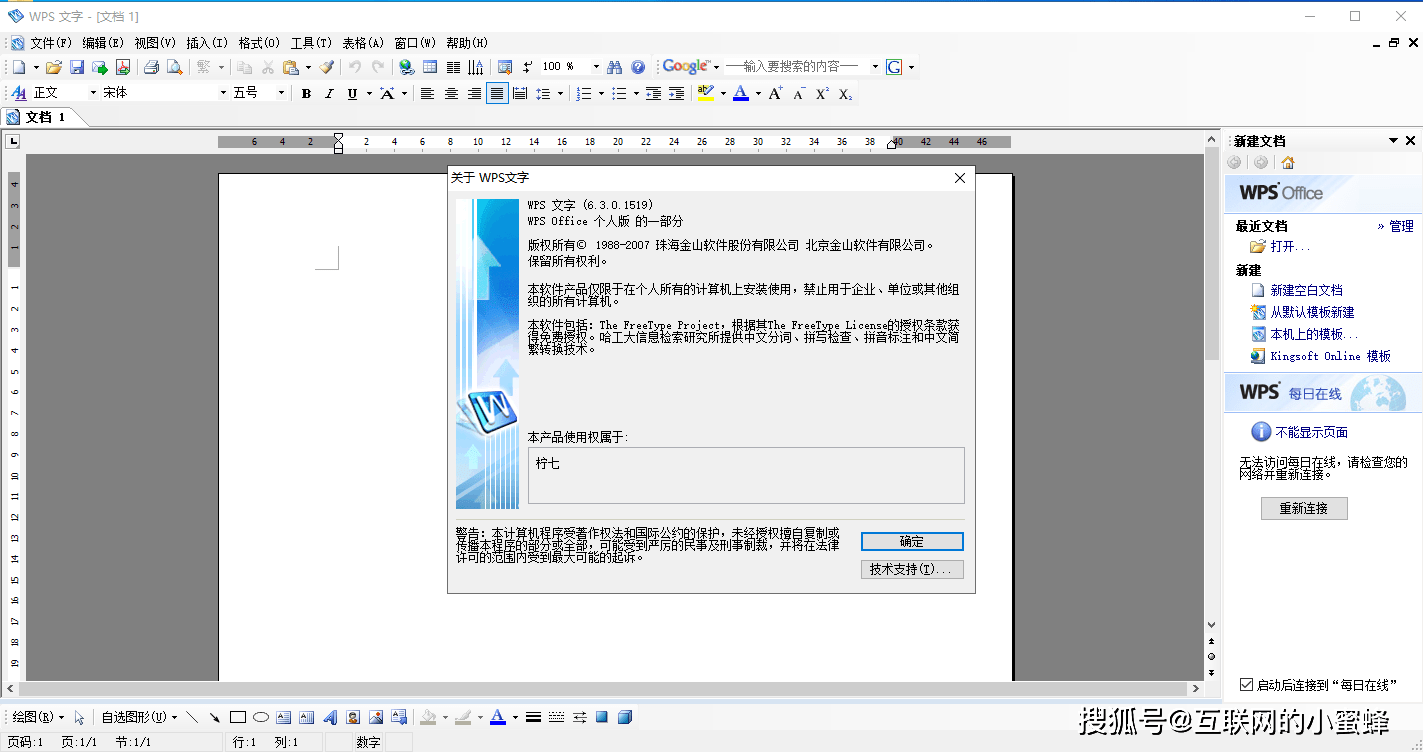This screenshot has height=752, width=1423.
Task: Toggle Bold formatting
Action: tap(306, 93)
